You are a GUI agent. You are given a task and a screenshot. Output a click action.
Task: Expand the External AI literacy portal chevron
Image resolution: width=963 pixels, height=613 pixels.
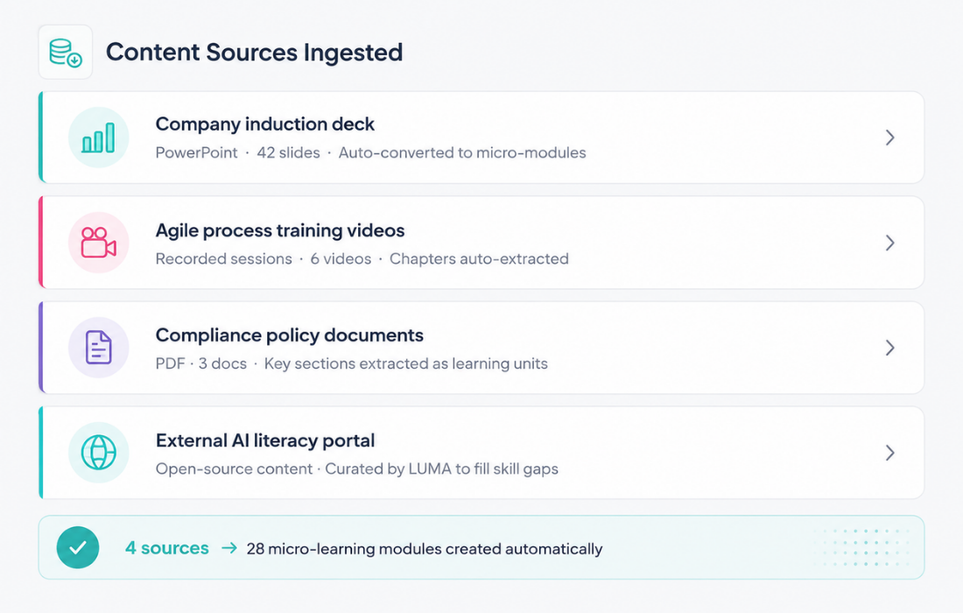point(890,453)
